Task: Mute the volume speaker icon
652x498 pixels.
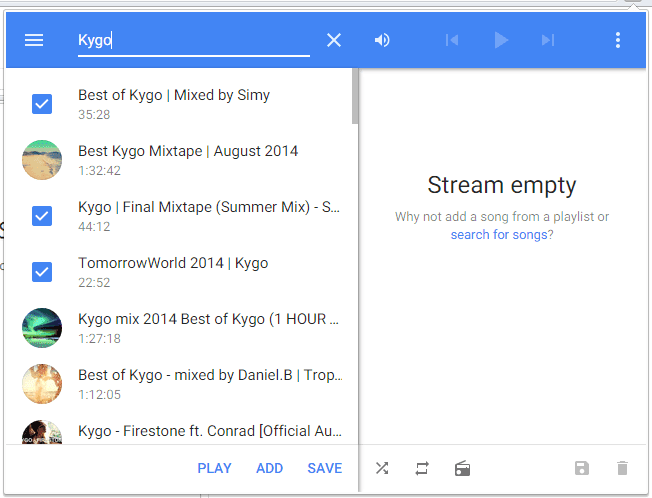Action: coord(382,40)
